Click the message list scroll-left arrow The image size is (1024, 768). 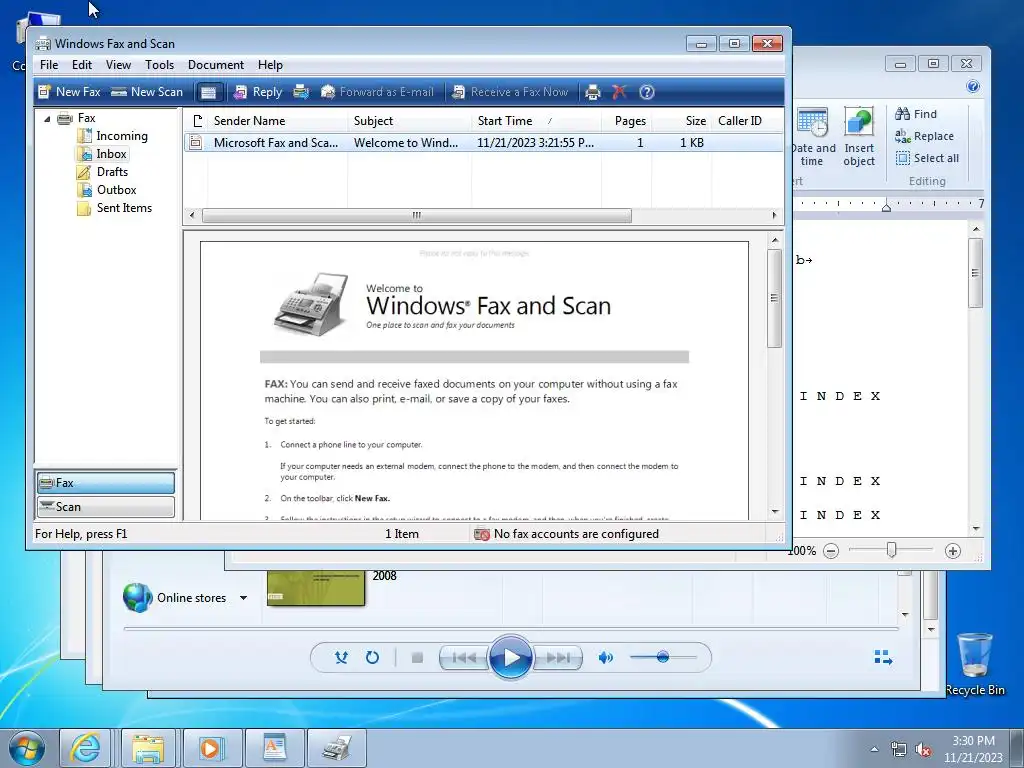click(x=191, y=216)
